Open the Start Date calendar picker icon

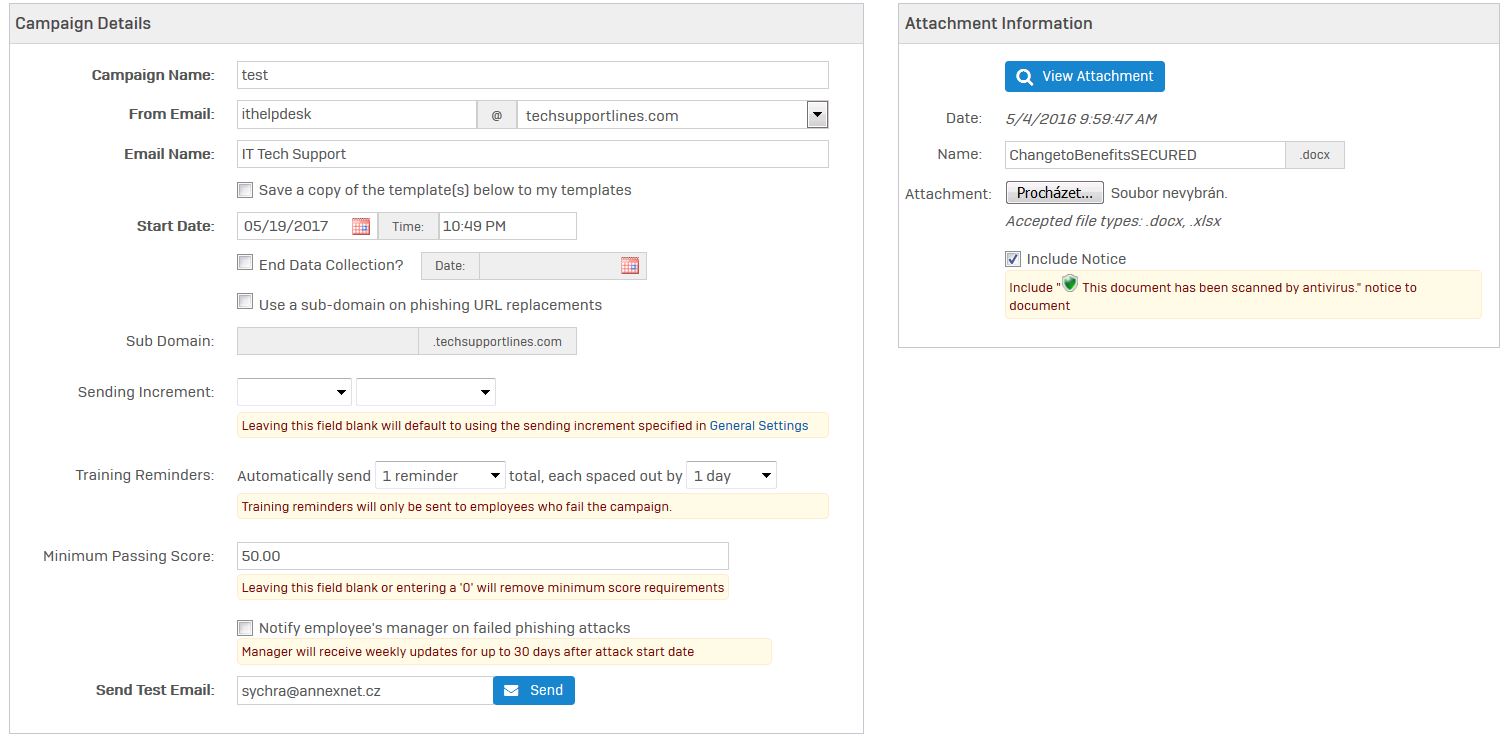[361, 226]
